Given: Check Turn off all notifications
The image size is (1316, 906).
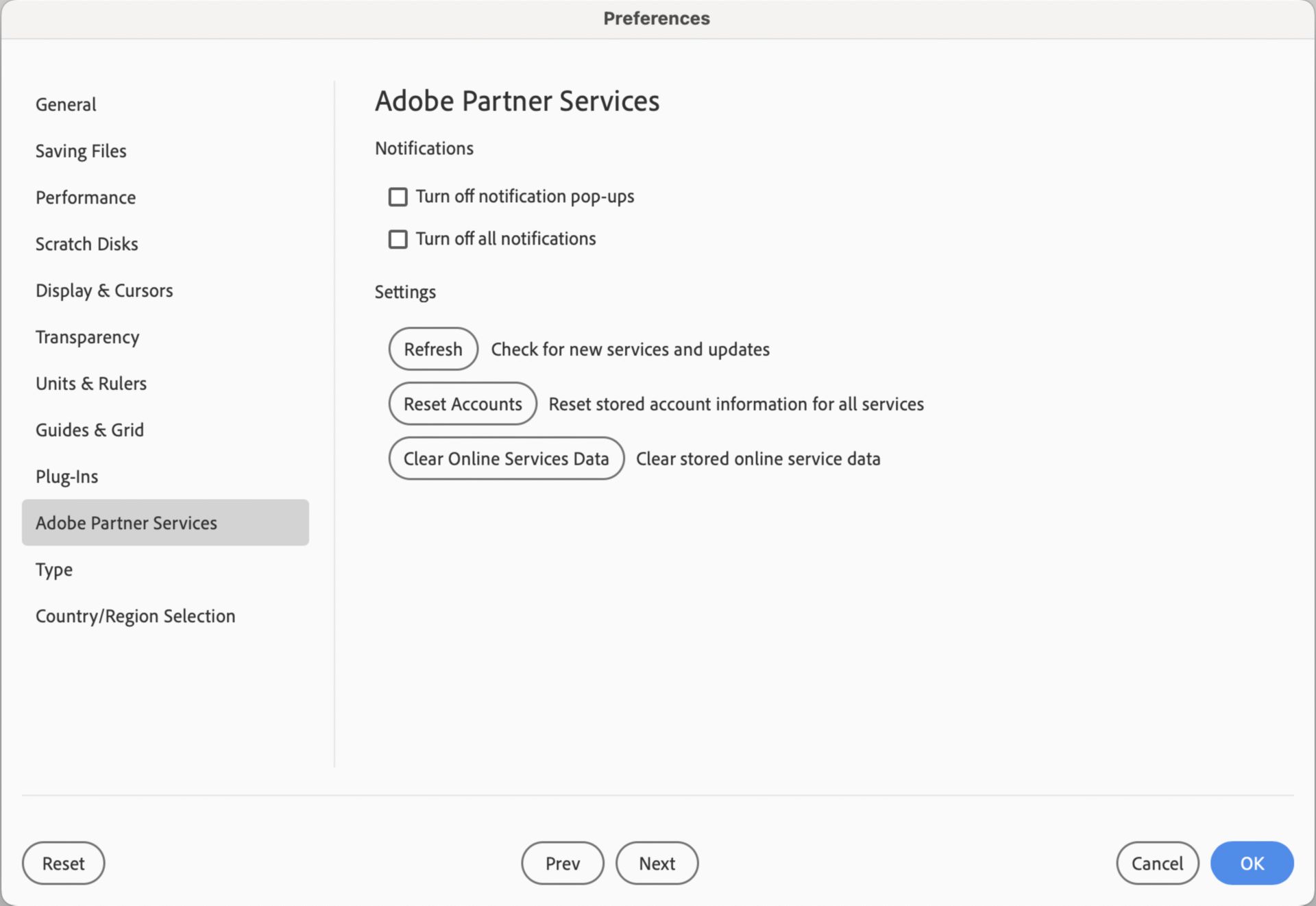Looking at the screenshot, I should (398, 239).
